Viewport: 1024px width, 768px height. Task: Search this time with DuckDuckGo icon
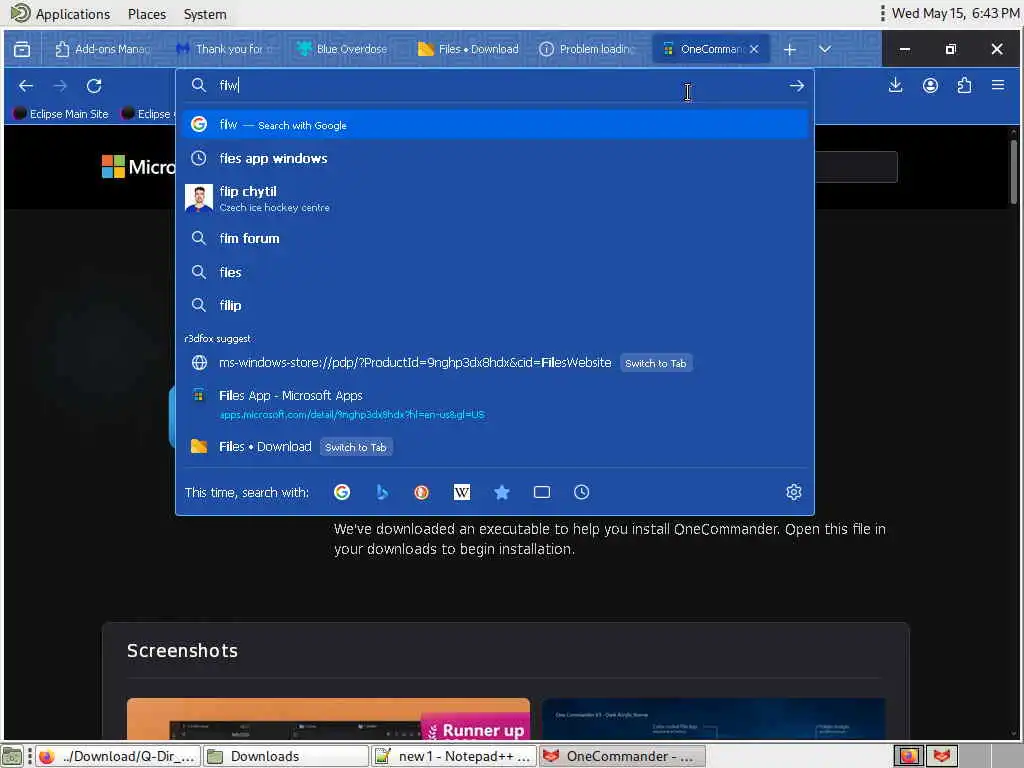point(421,492)
